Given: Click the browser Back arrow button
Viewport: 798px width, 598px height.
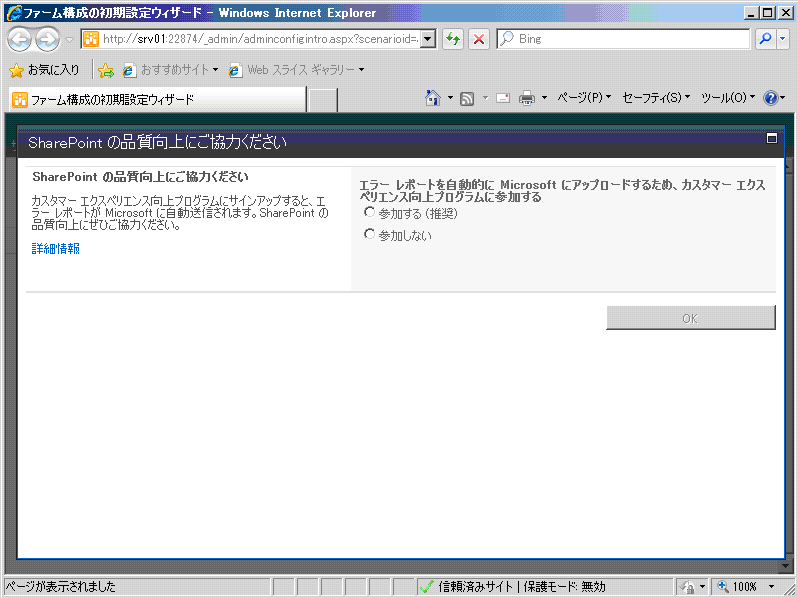Looking at the screenshot, I should (19, 39).
